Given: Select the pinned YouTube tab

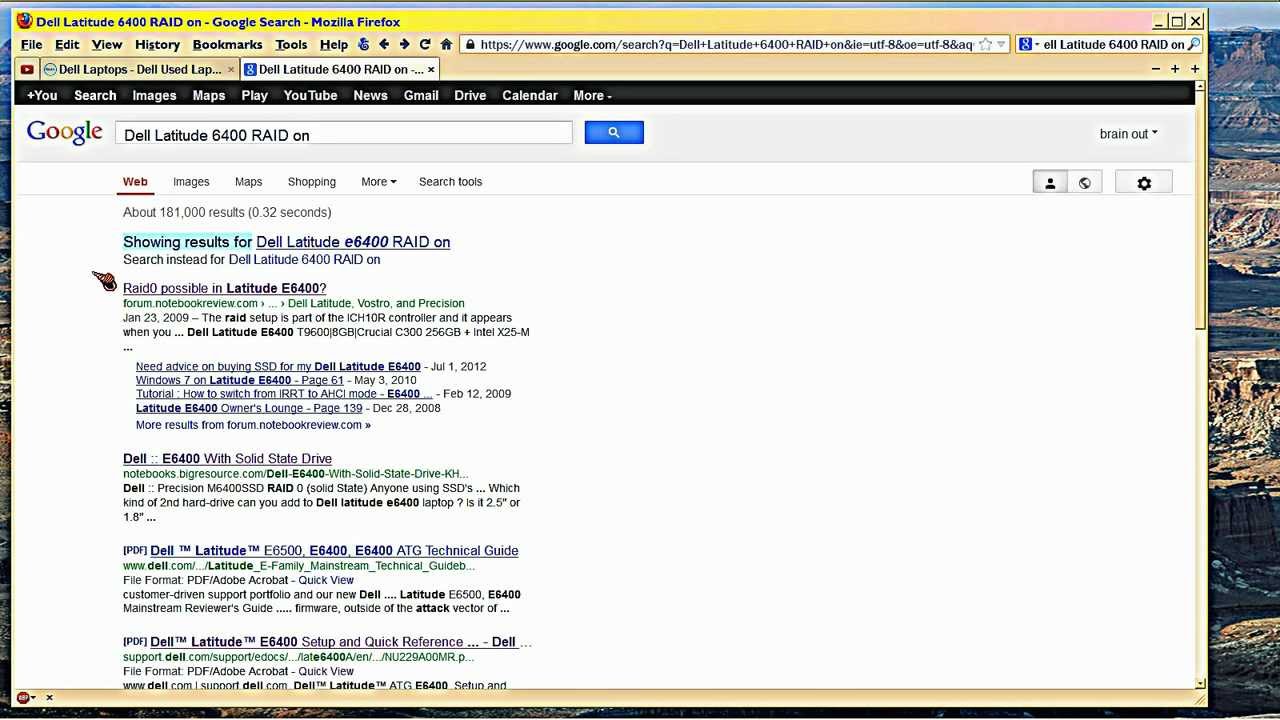Looking at the screenshot, I should 27,69.
